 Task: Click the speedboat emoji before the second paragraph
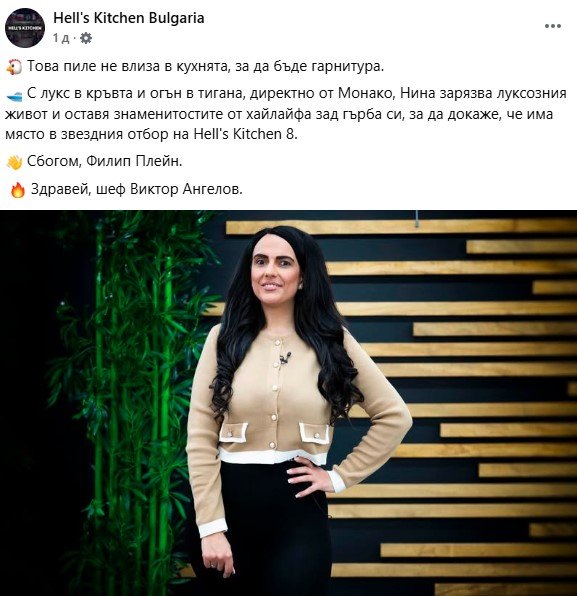tap(14, 96)
